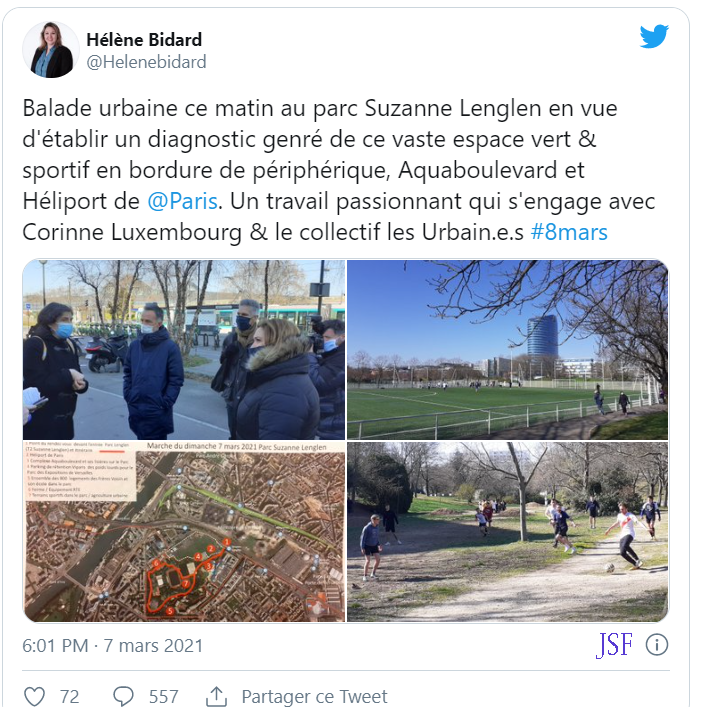Click the Hélène Bidard display name

click(x=144, y=40)
